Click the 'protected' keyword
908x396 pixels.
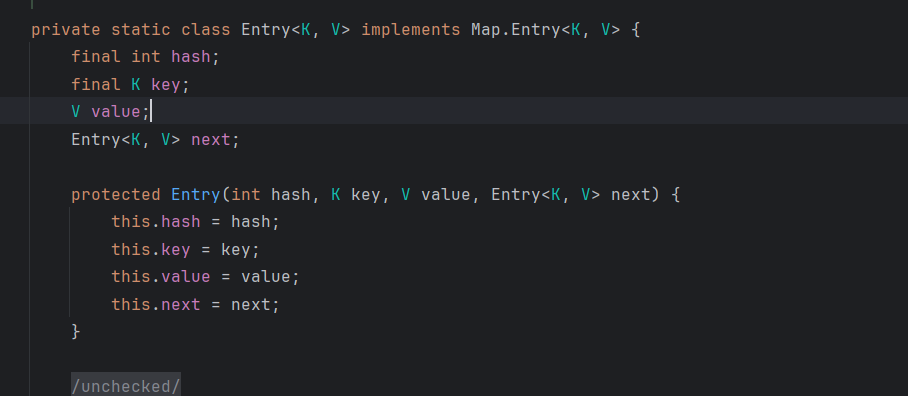pos(116,195)
